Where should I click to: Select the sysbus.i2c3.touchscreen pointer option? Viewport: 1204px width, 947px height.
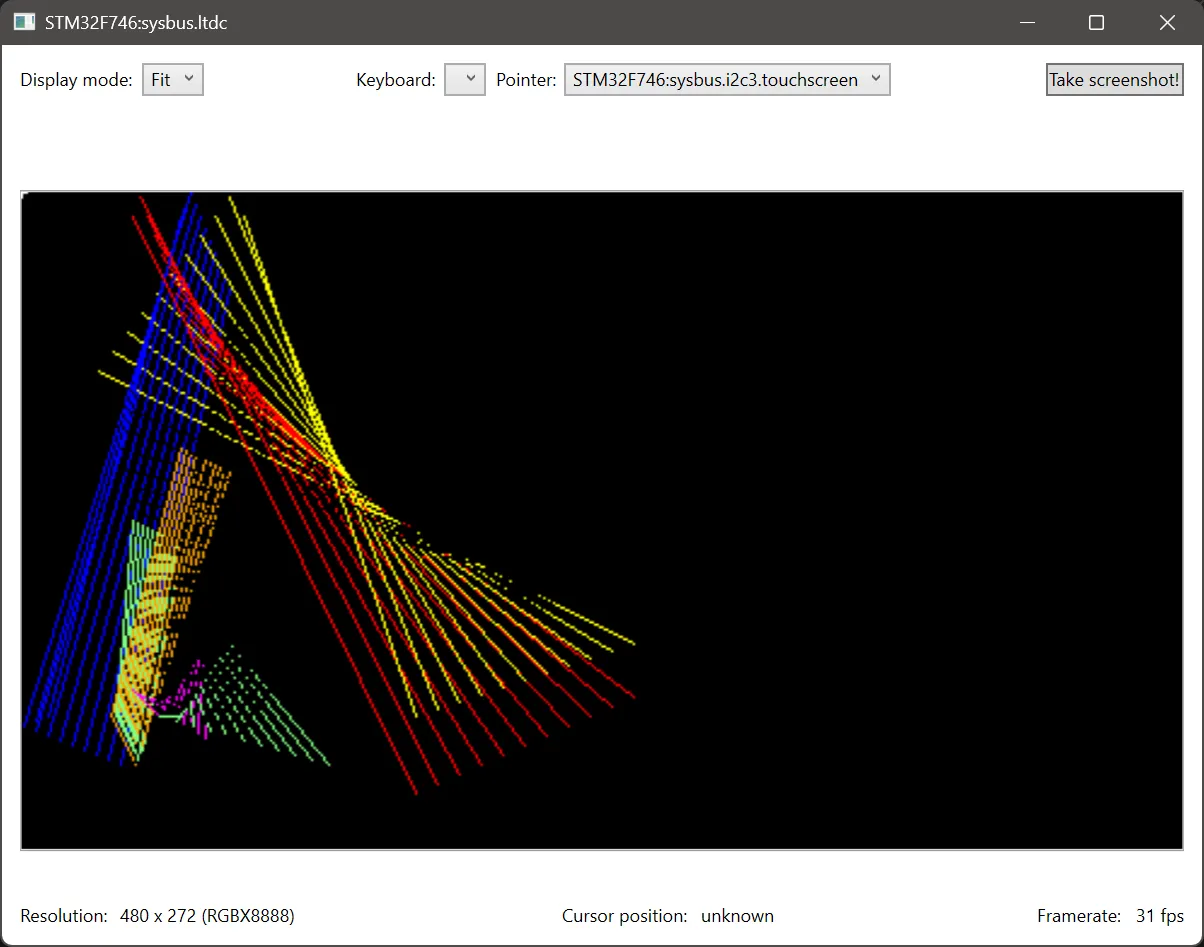[714, 79]
